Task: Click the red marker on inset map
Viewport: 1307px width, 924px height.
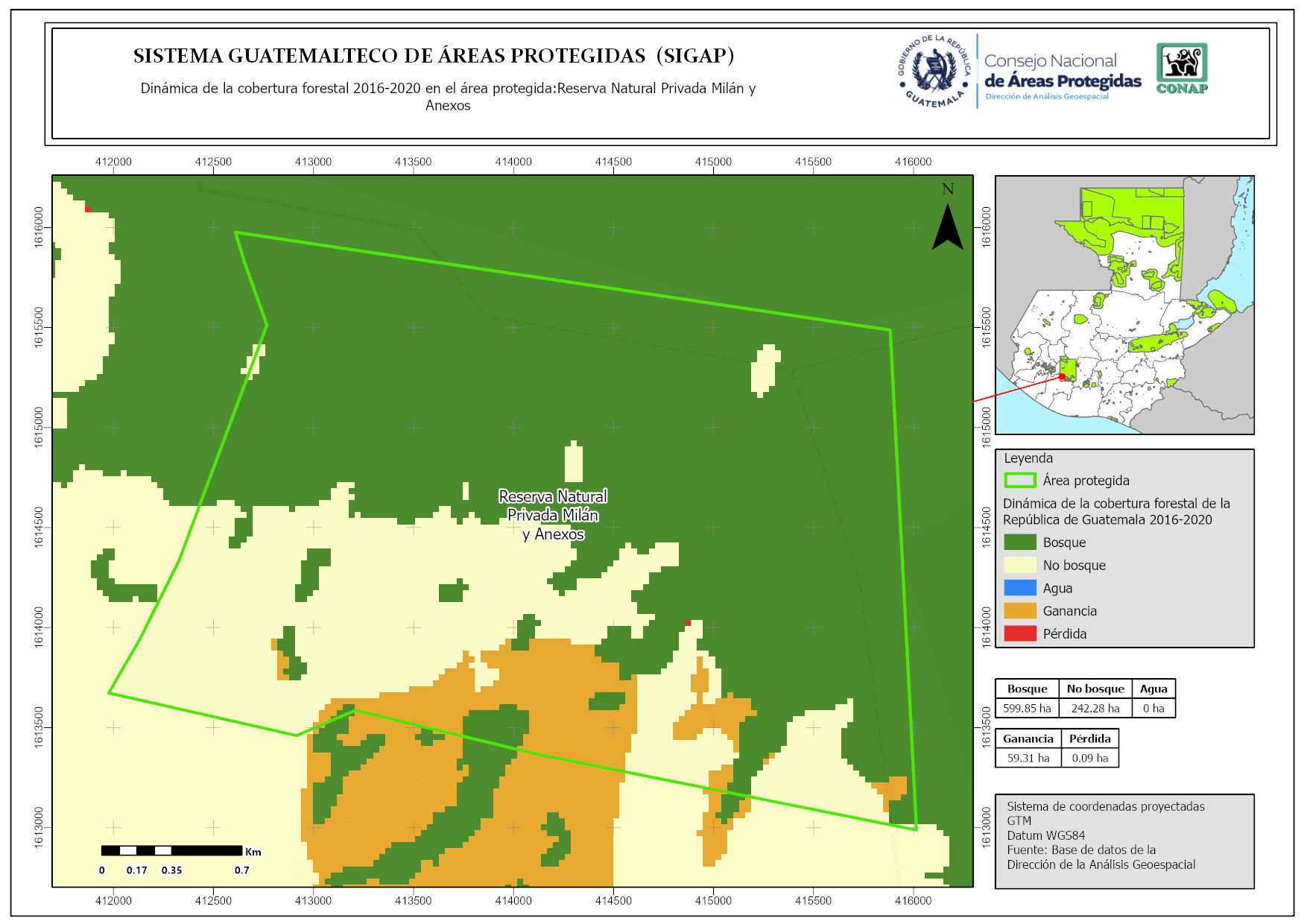Action: (1062, 377)
